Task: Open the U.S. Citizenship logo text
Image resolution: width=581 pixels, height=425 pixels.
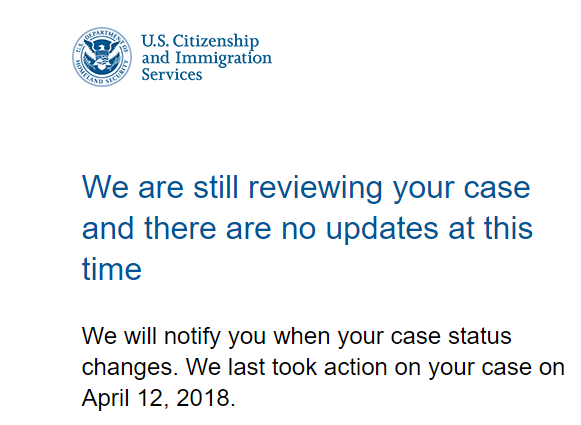Action: coord(200,41)
